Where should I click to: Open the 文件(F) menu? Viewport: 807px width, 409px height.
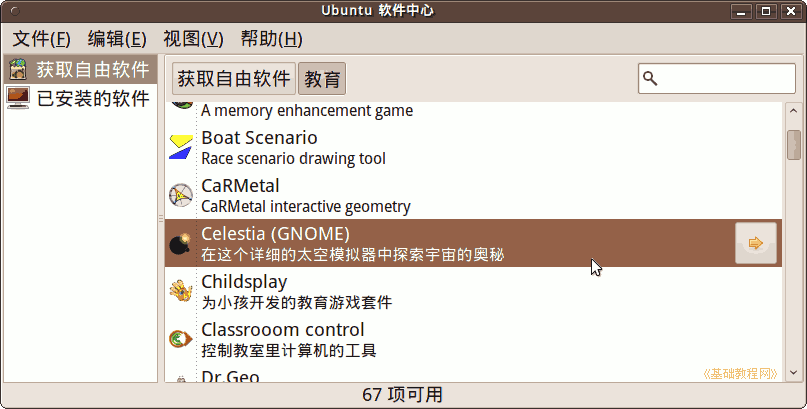point(41,39)
